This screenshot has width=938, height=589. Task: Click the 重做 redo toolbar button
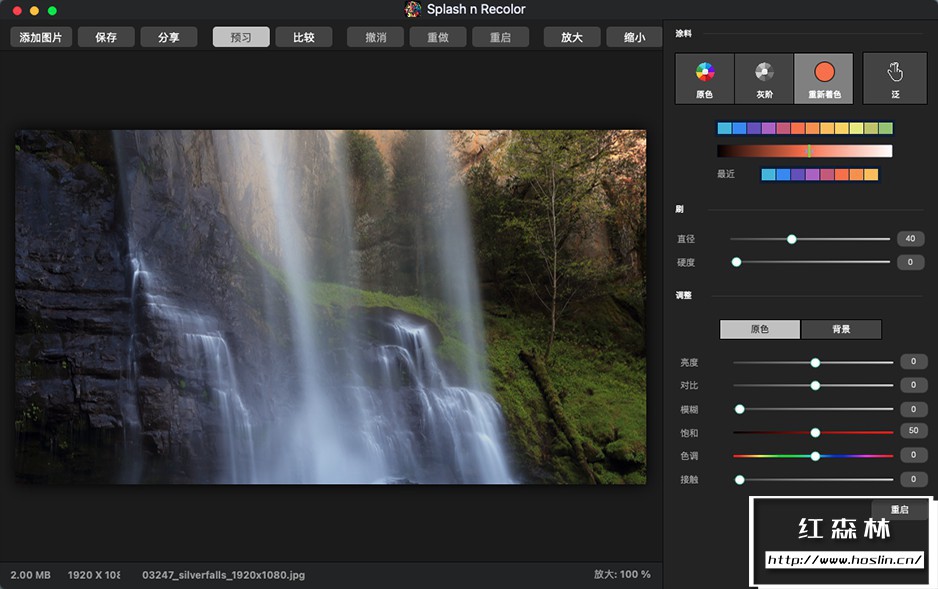point(438,37)
